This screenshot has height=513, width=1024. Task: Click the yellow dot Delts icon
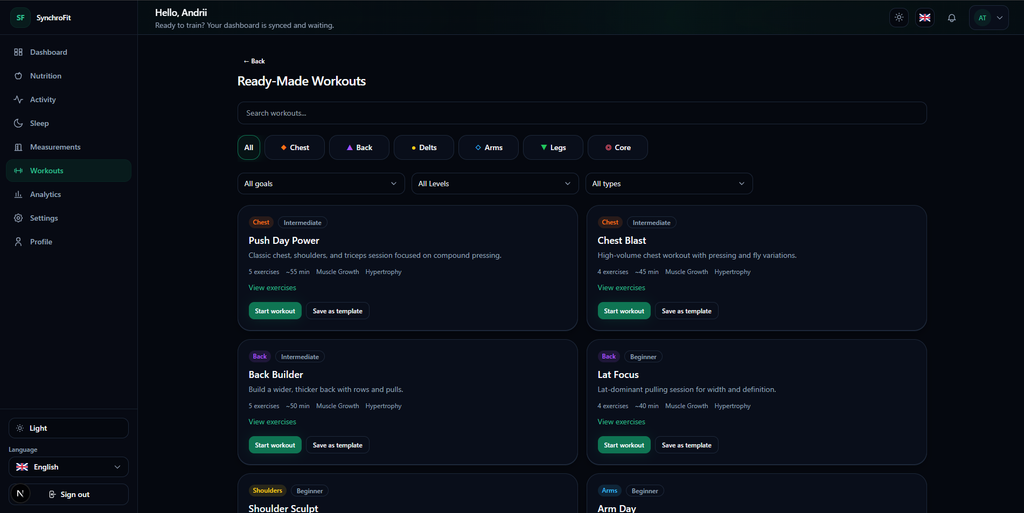coord(413,148)
